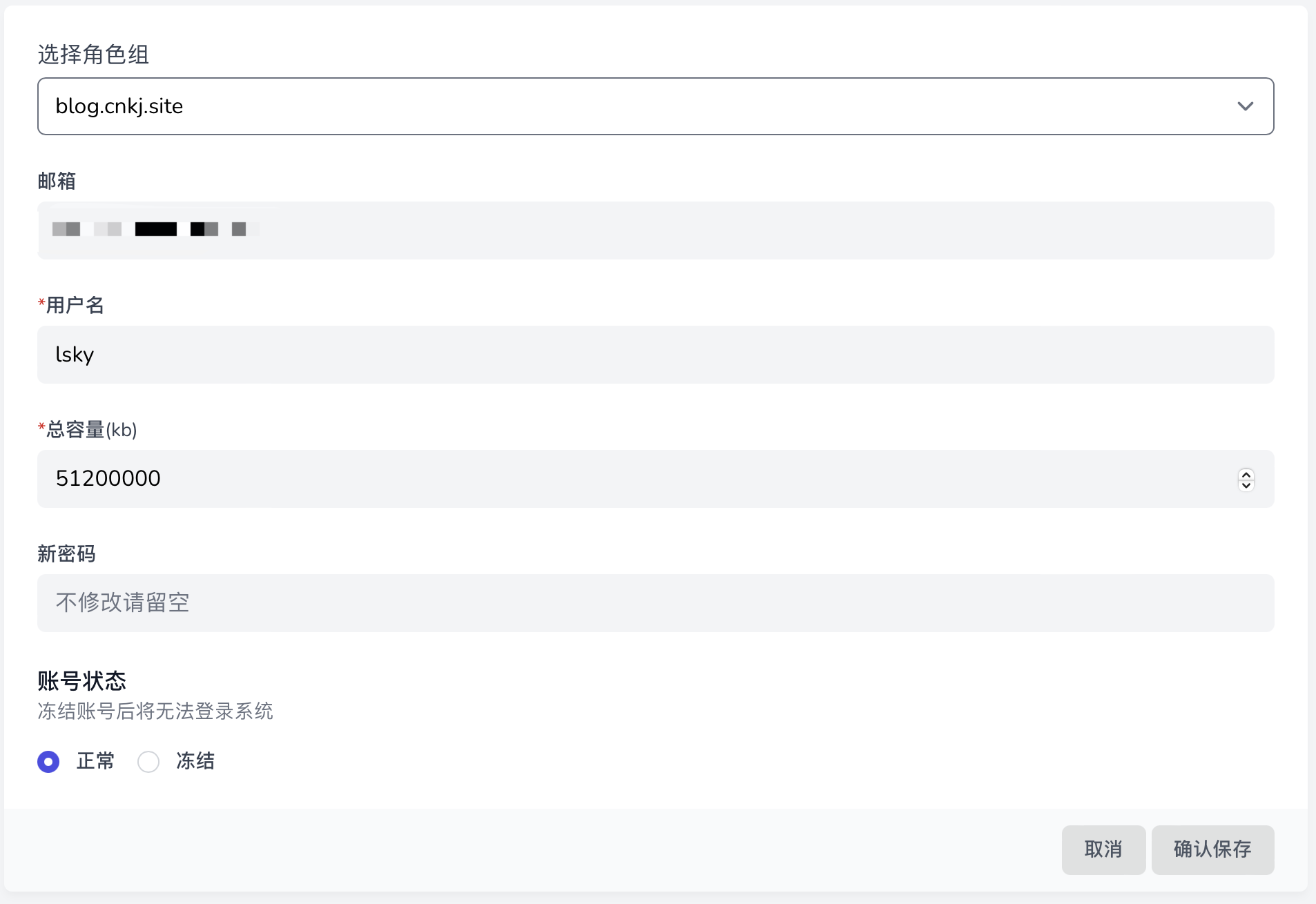Click the 选择角色组 label
The image size is (1316, 904).
[x=93, y=55]
